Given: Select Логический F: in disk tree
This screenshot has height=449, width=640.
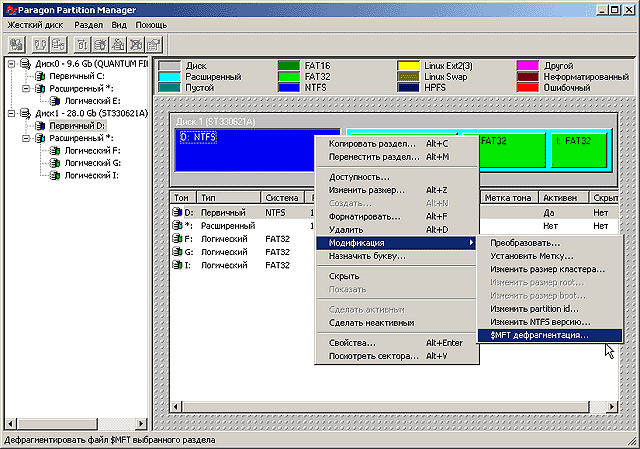Looking at the screenshot, I should coord(92,151).
